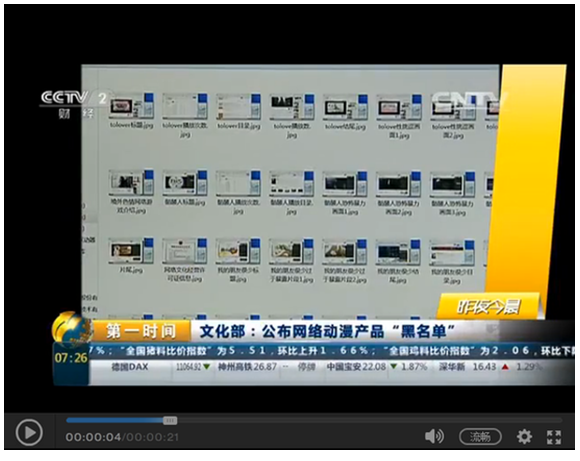Click the 07:26 on-screen clock
The height and width of the screenshot is (461, 580).
click(71, 358)
